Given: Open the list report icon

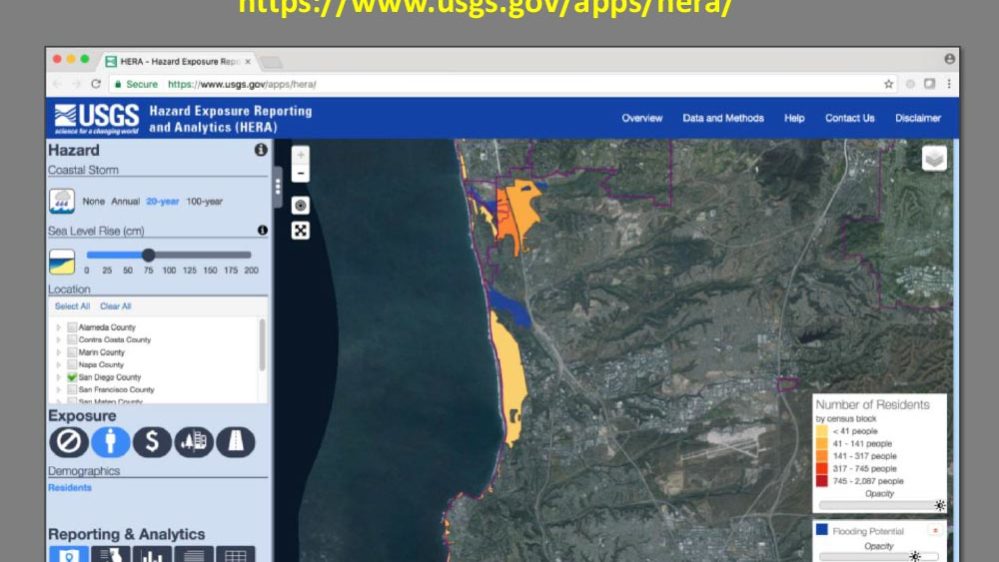Looking at the screenshot, I should pos(194,554).
